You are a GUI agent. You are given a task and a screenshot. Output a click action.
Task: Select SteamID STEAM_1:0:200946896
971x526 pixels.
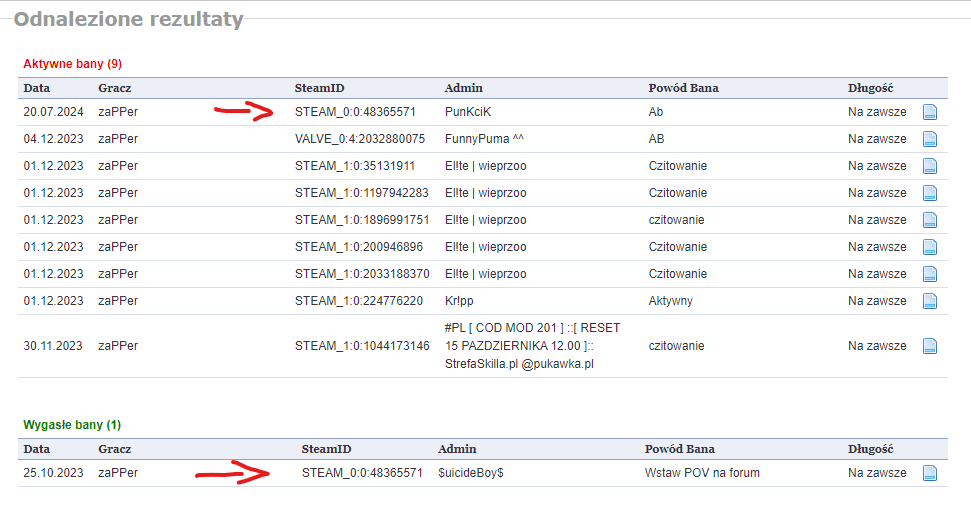click(x=359, y=247)
